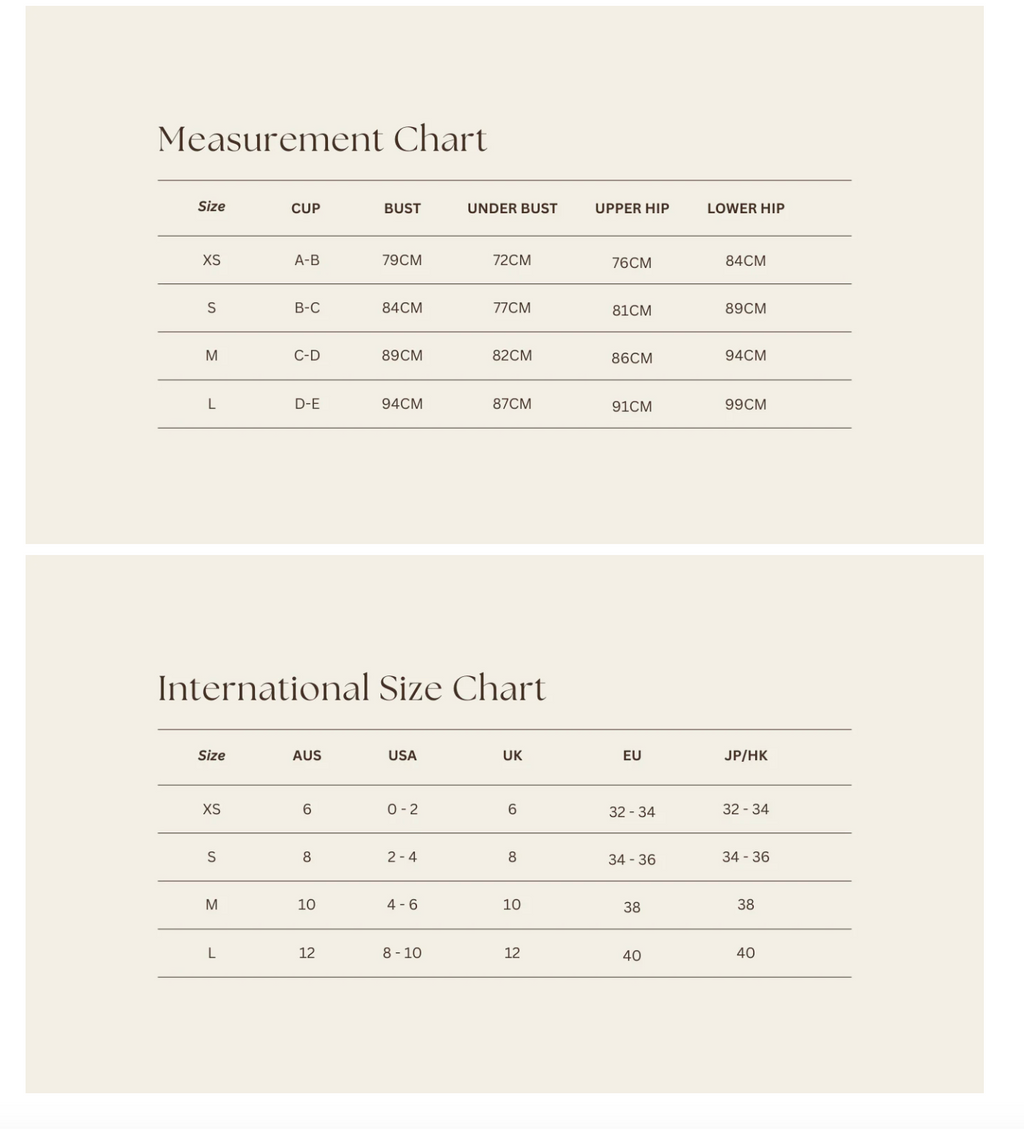This screenshot has height=1129, width=1024.
Task: Select the JP/HK column header
Action: tap(746, 756)
